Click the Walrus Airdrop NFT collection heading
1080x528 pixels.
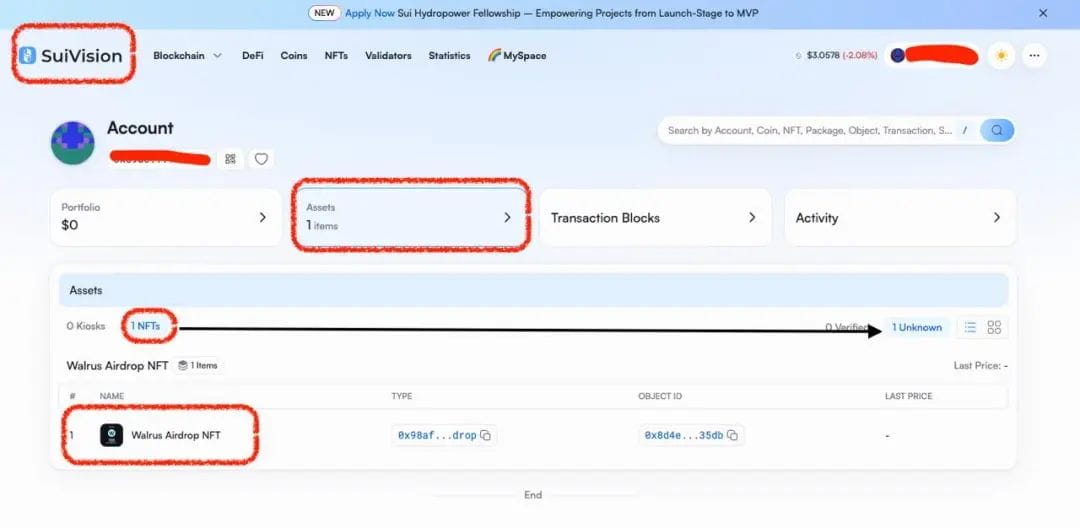tap(117, 366)
